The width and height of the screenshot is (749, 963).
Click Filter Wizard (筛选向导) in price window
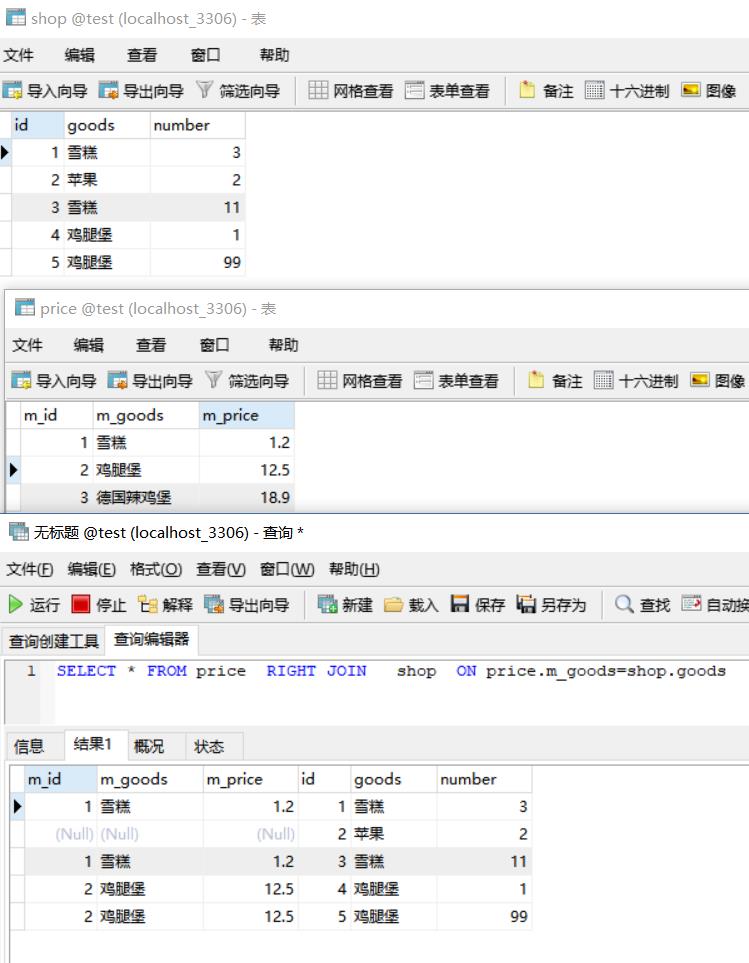[247, 381]
